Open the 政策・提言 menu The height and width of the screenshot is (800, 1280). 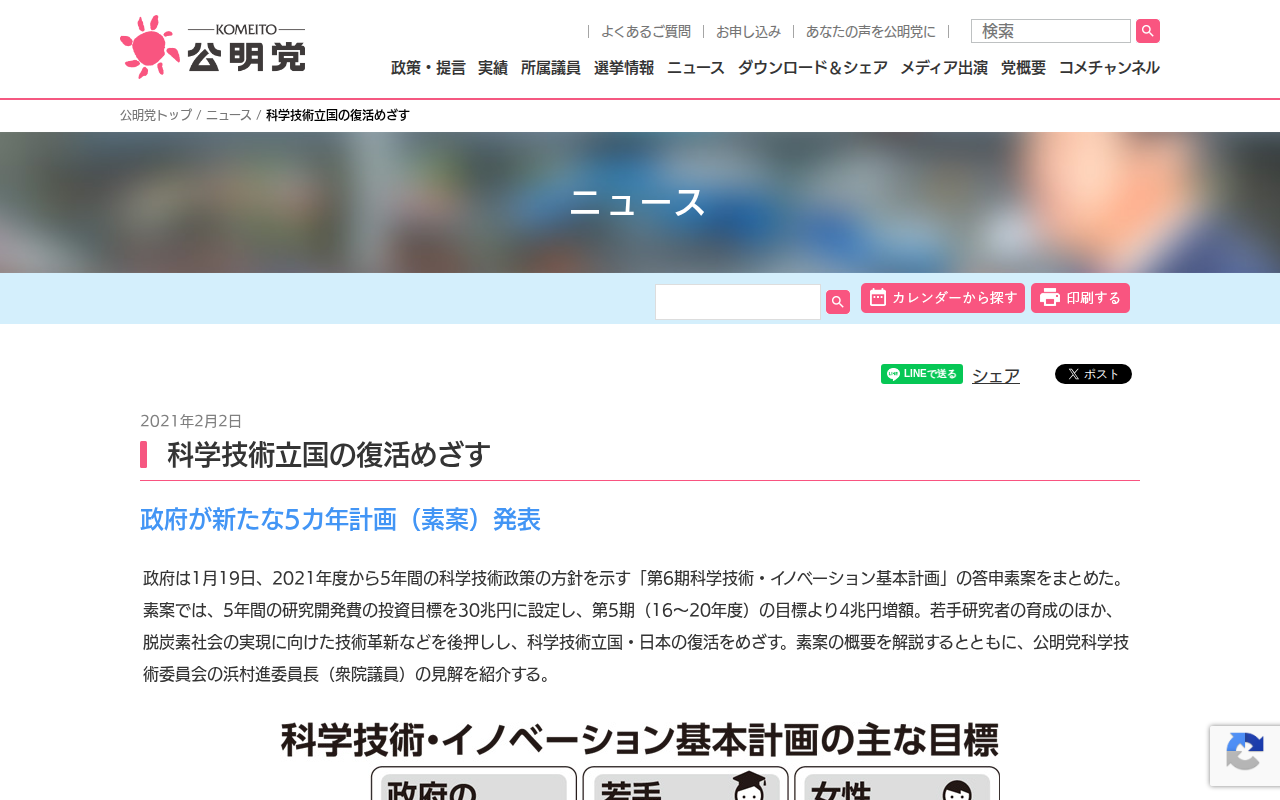(x=428, y=68)
